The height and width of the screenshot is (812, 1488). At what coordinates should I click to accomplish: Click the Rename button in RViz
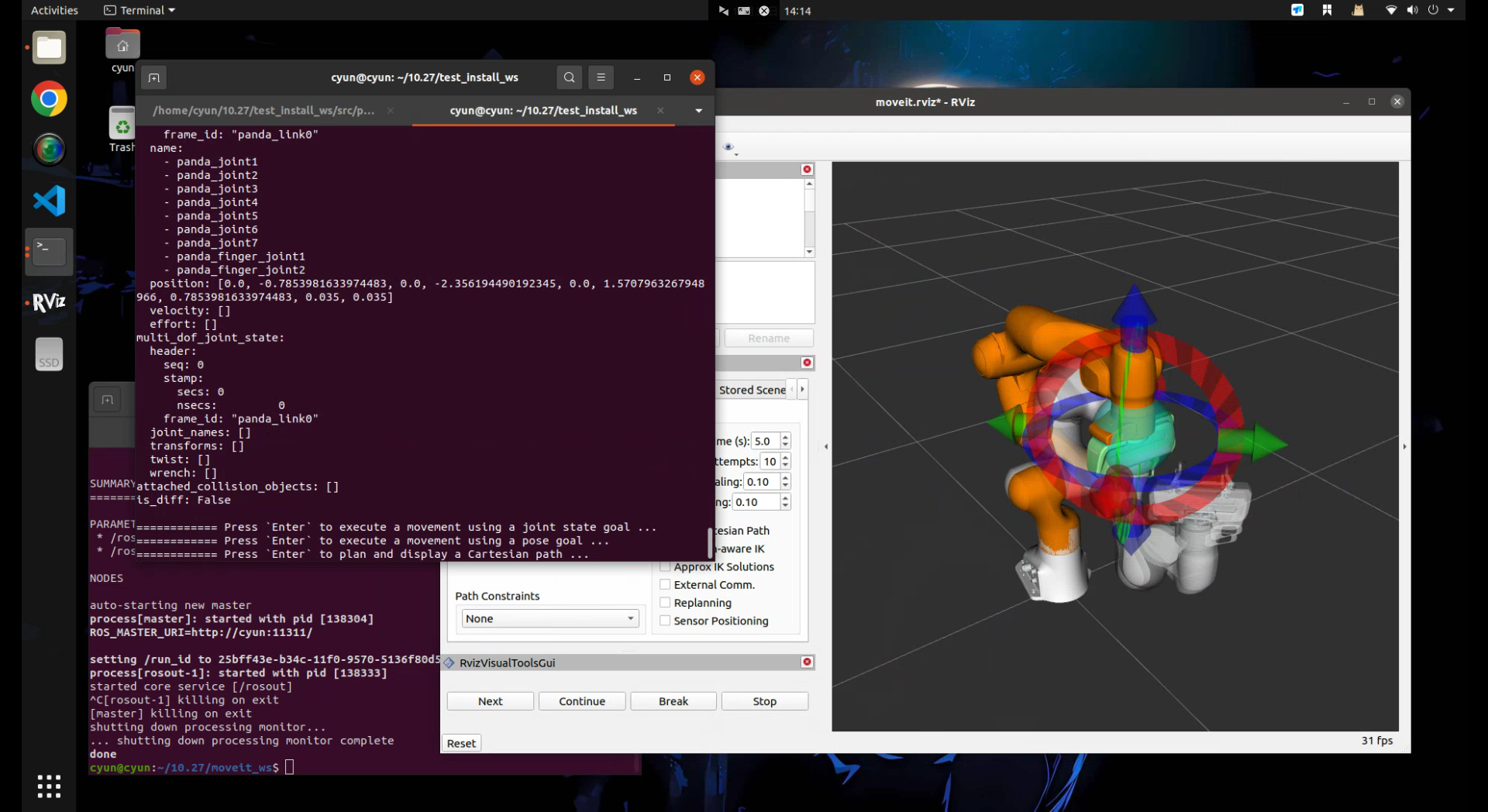[x=769, y=339]
